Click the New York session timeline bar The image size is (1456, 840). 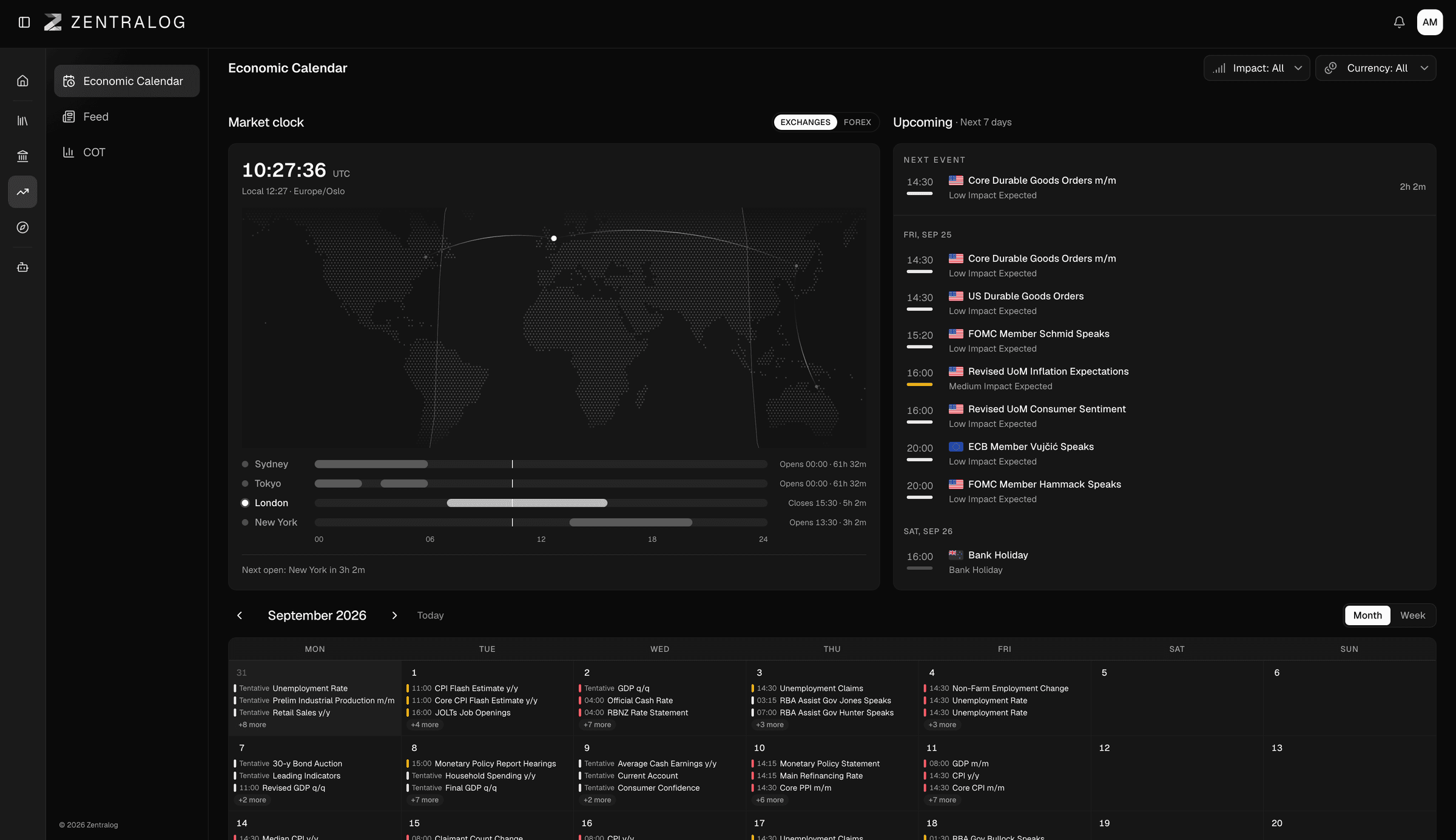541,523
